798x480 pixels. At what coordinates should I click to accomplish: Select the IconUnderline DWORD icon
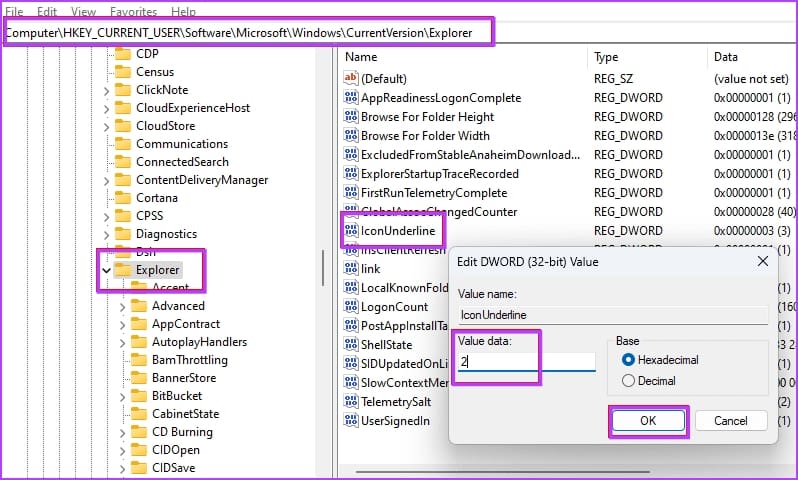point(351,231)
